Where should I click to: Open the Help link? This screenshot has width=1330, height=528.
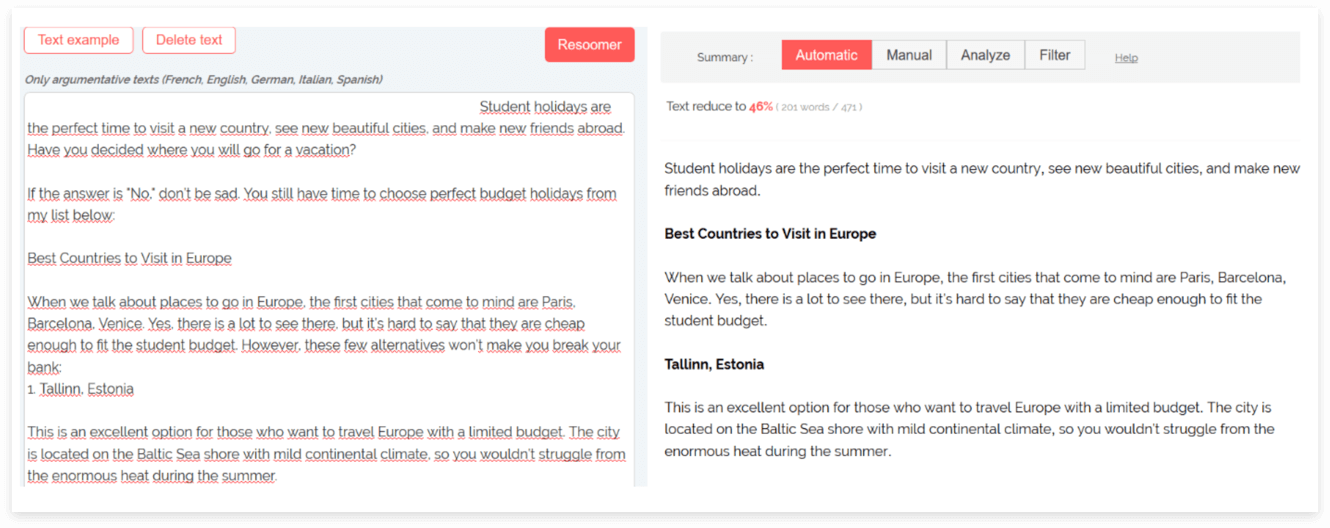coord(1126,58)
